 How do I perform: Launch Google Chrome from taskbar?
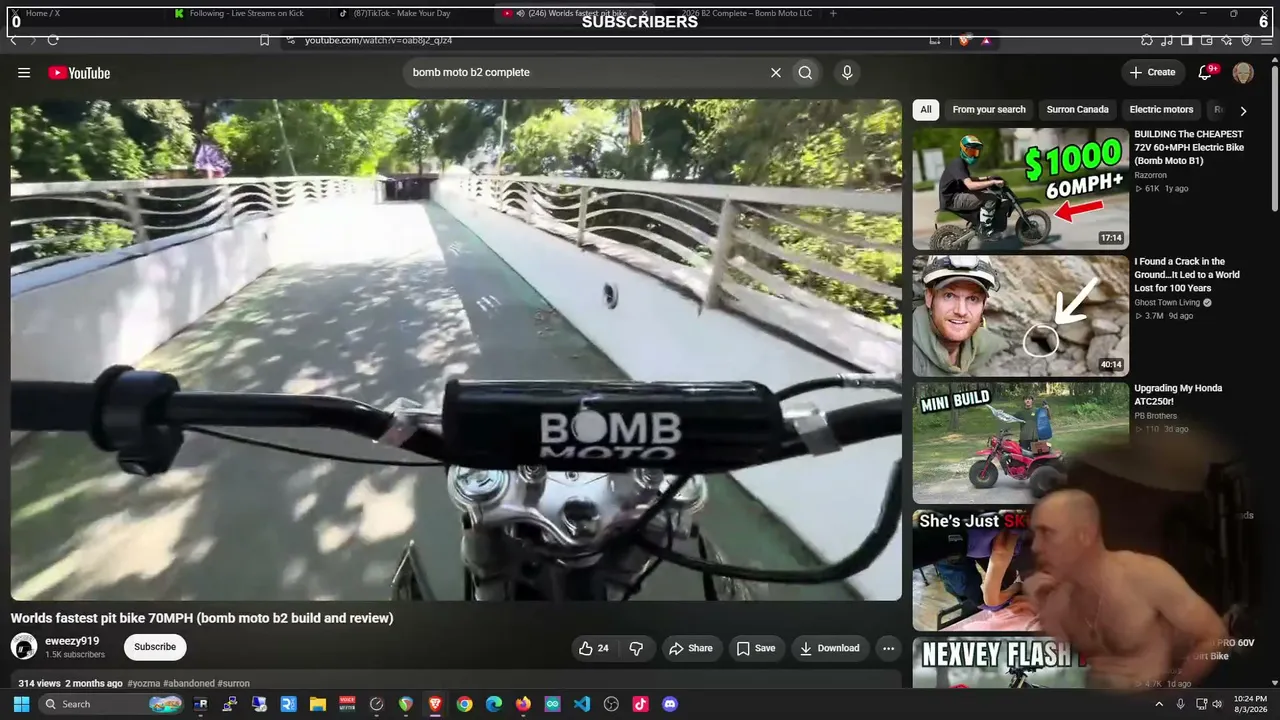click(464, 704)
